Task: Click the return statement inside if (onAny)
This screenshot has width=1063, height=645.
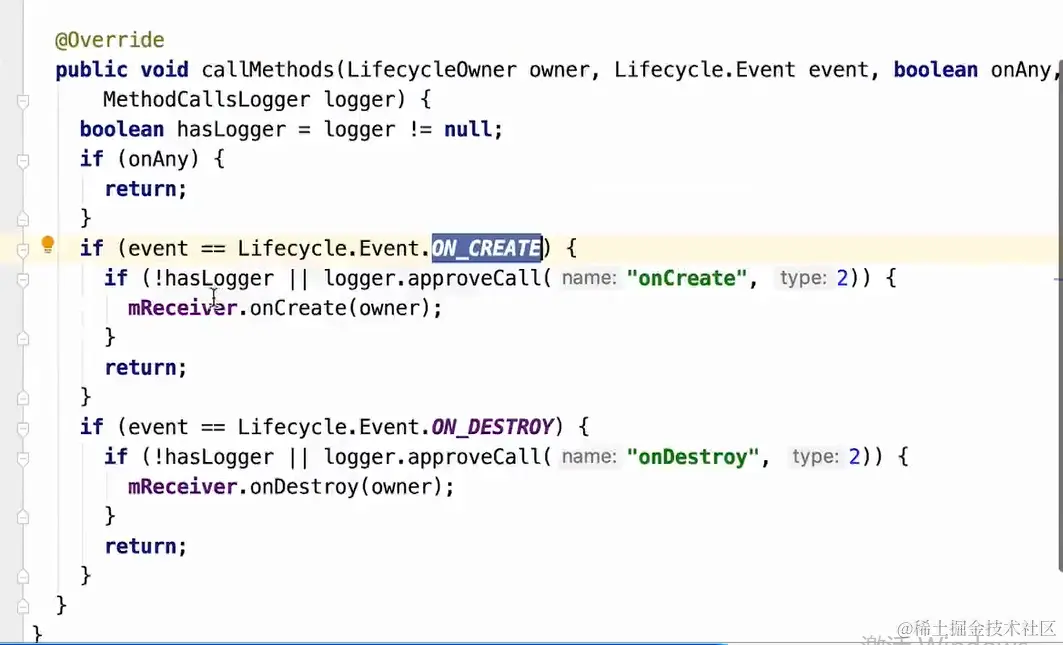Action: click(x=146, y=189)
